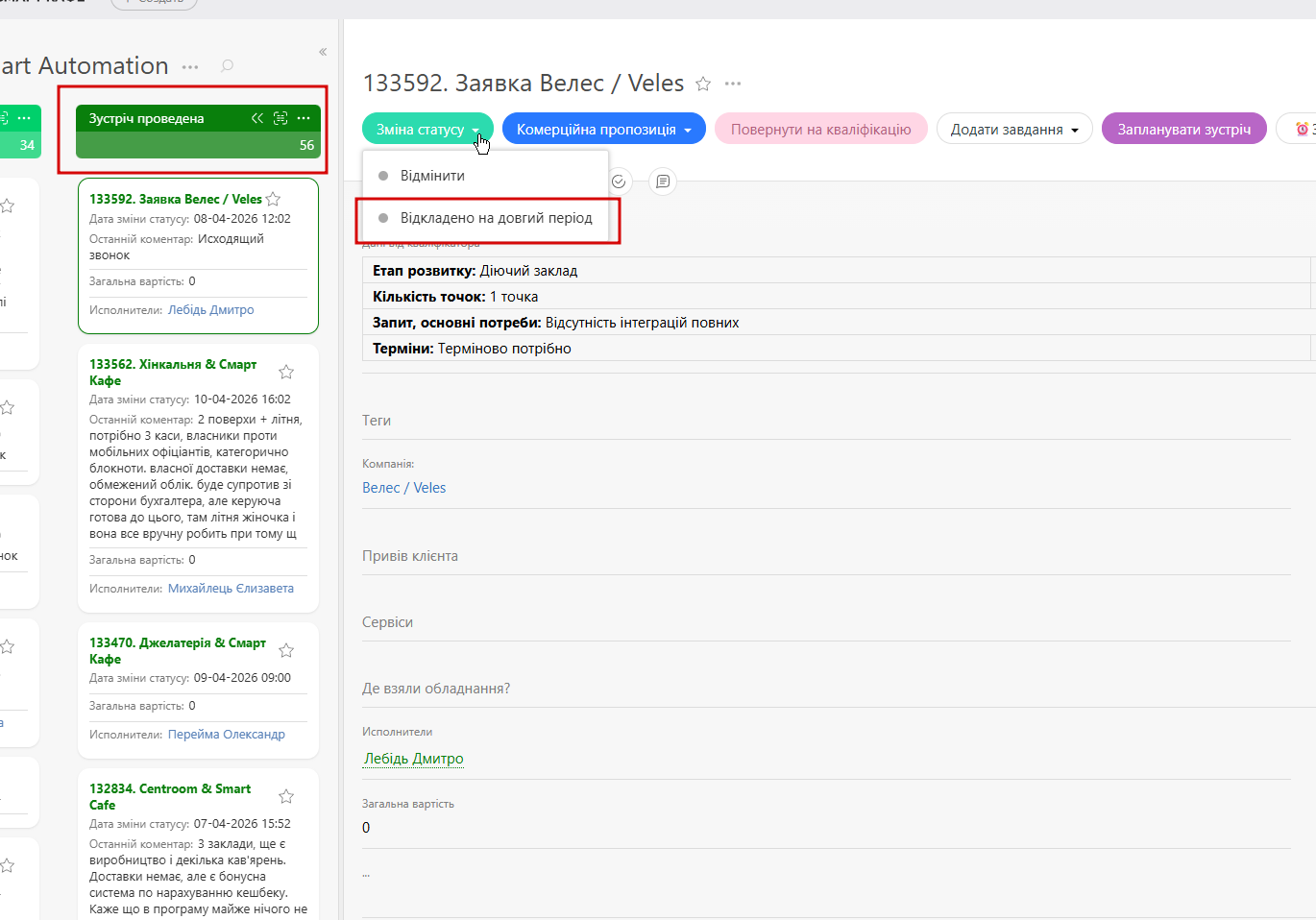This screenshot has width=1316, height=920.
Task: Star the Centroom & Smart Cafe card
Action: [286, 796]
